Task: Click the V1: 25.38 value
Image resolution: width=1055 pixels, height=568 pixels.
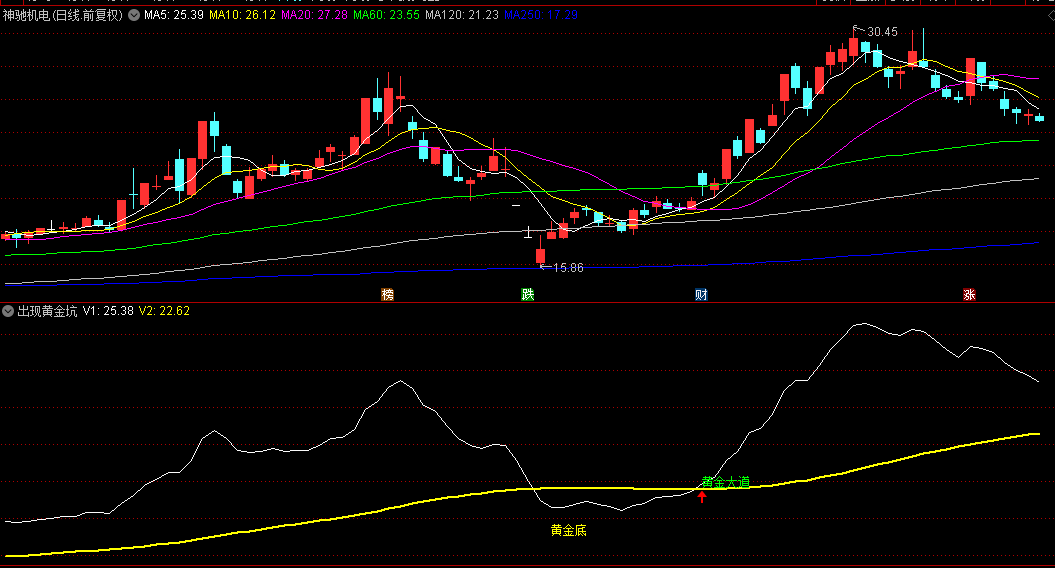Action: tap(108, 311)
